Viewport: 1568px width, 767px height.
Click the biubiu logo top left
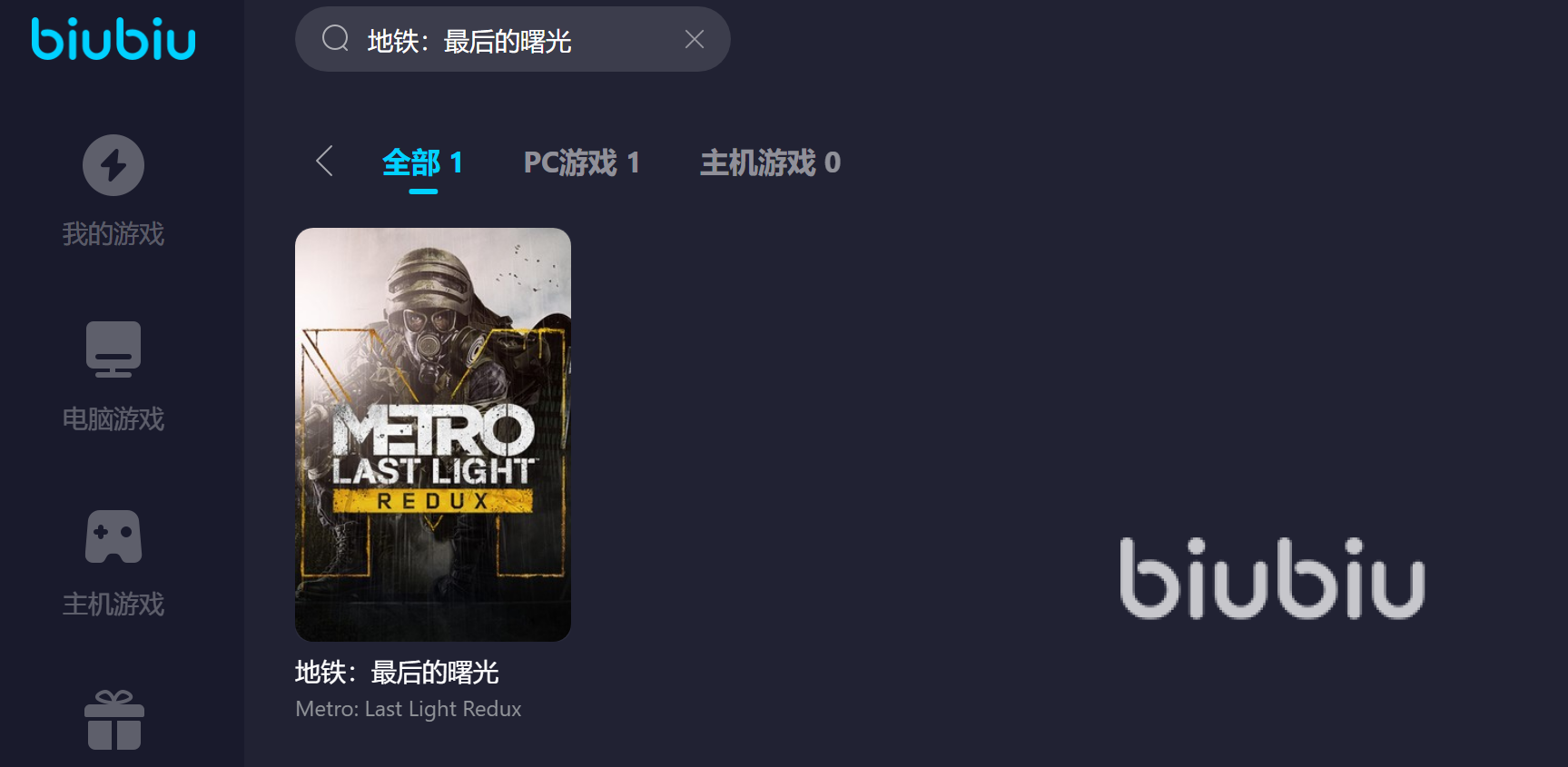tap(113, 38)
